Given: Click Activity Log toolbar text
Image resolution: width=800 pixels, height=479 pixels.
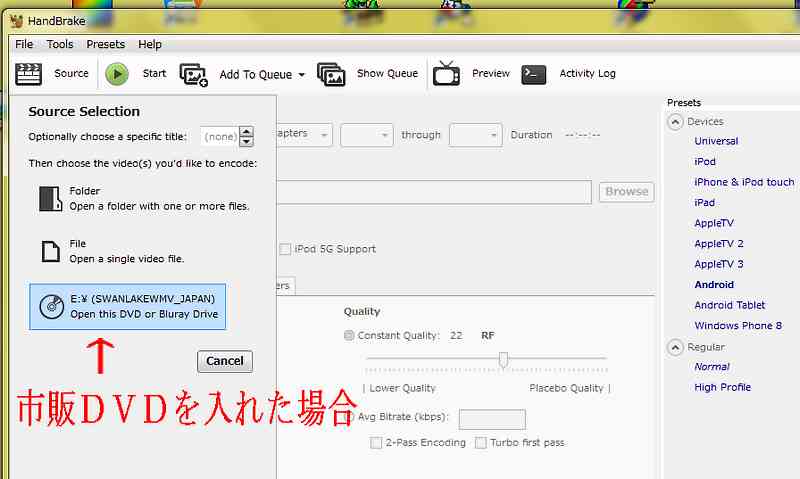Looking at the screenshot, I should pos(587,73).
